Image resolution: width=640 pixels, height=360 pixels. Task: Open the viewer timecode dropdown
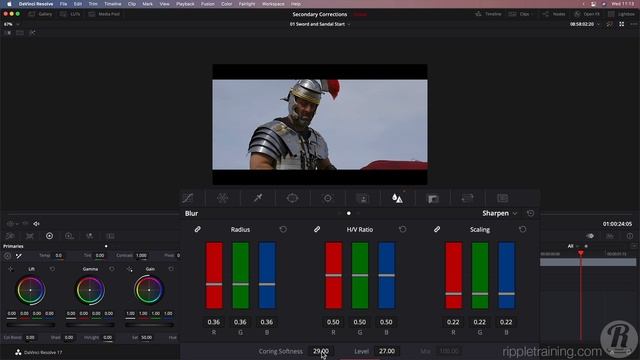(585, 24)
